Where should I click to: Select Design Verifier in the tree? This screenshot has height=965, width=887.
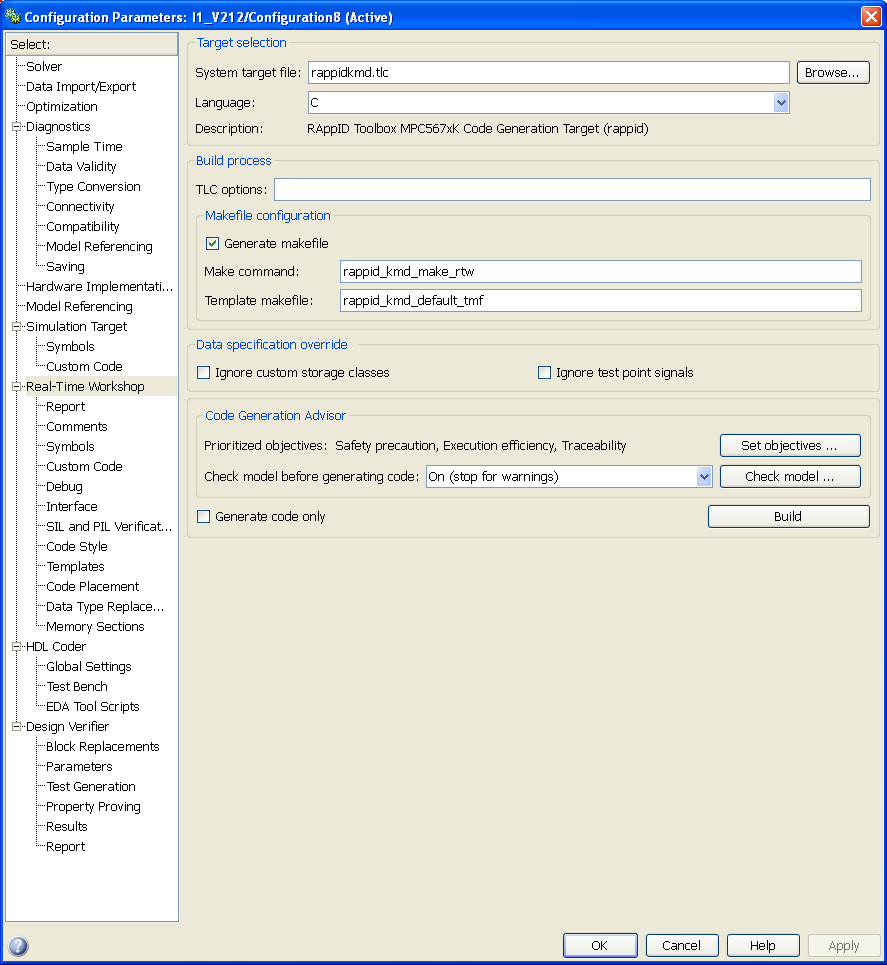tap(67, 727)
